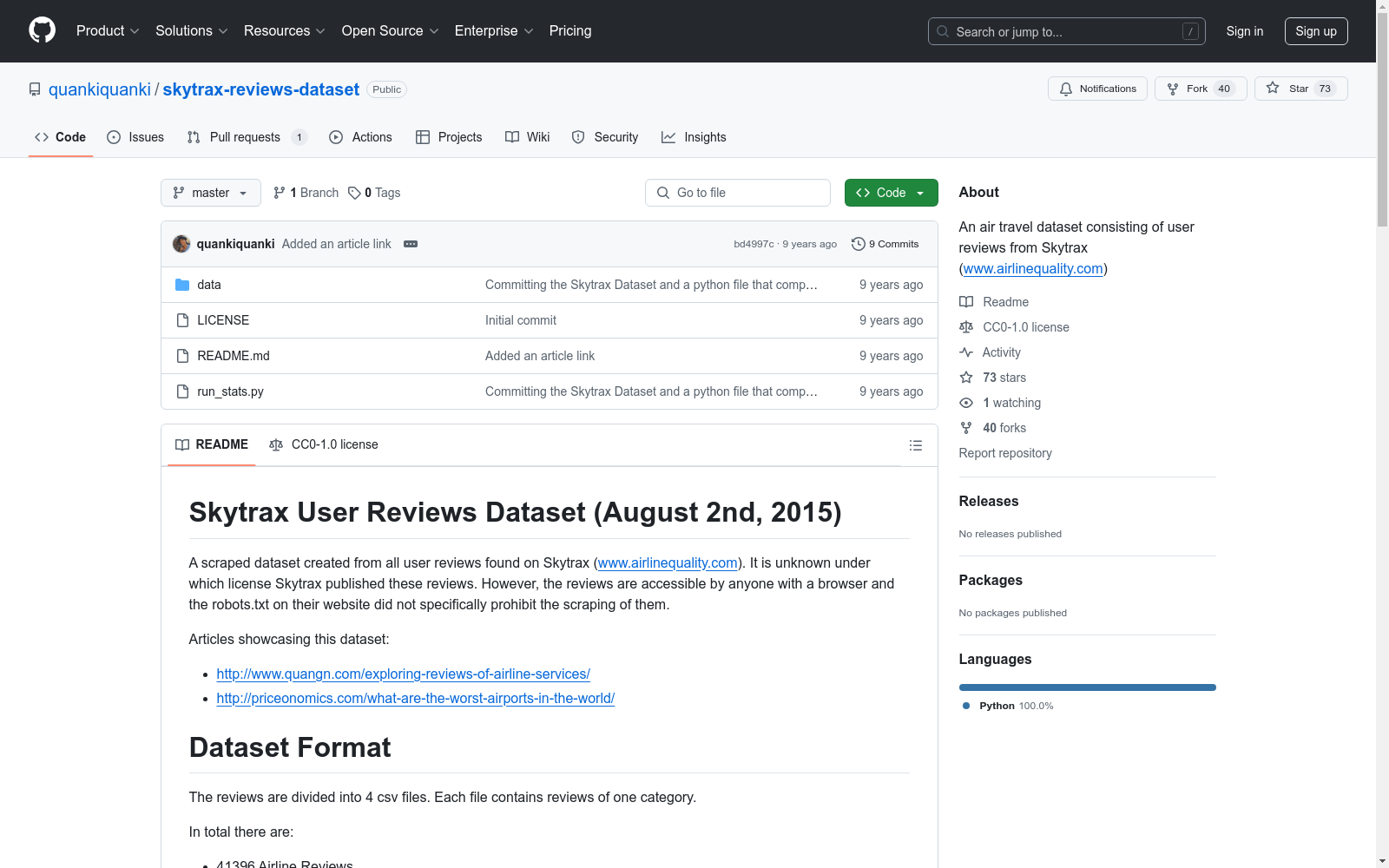The width and height of the screenshot is (1389, 868).
Task: Switch to the Pull requests tab
Action: pyautogui.click(x=247, y=137)
